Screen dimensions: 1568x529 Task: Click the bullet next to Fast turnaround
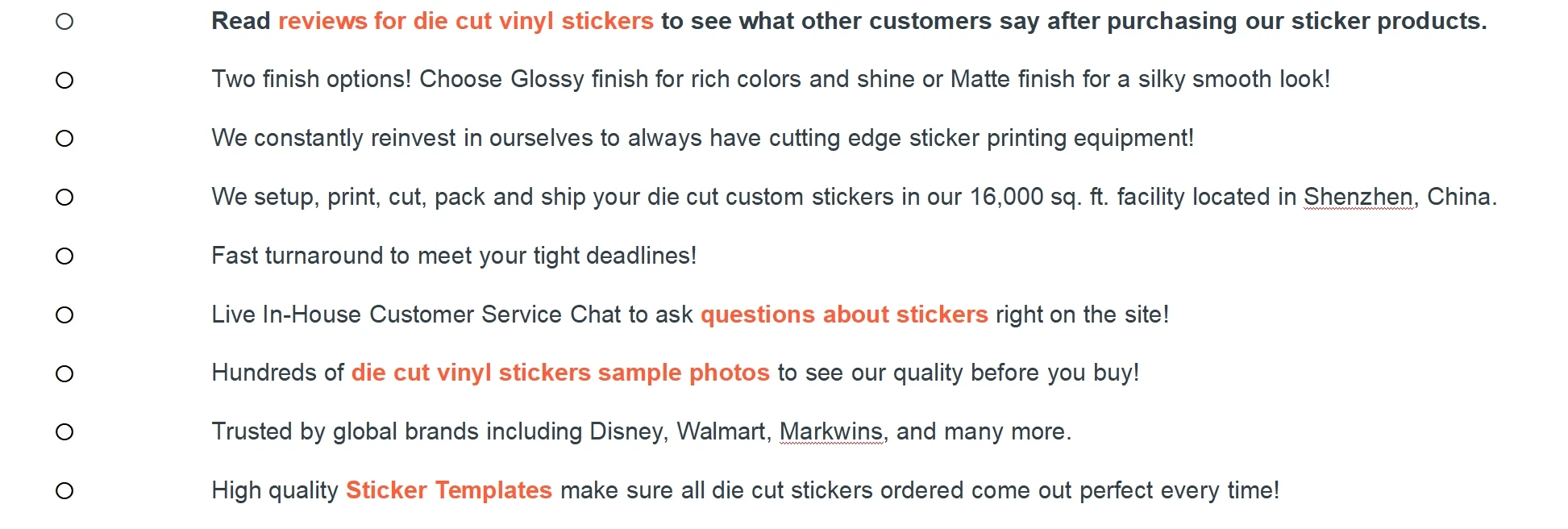tap(64, 256)
